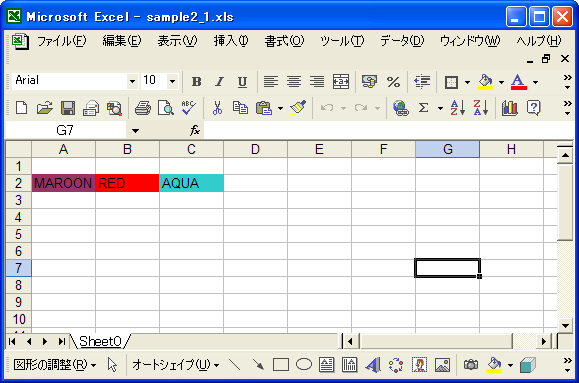The height and width of the screenshot is (383, 579).
Task: Open AutoSum dropdown arrow
Action: pyautogui.click(x=440, y=108)
